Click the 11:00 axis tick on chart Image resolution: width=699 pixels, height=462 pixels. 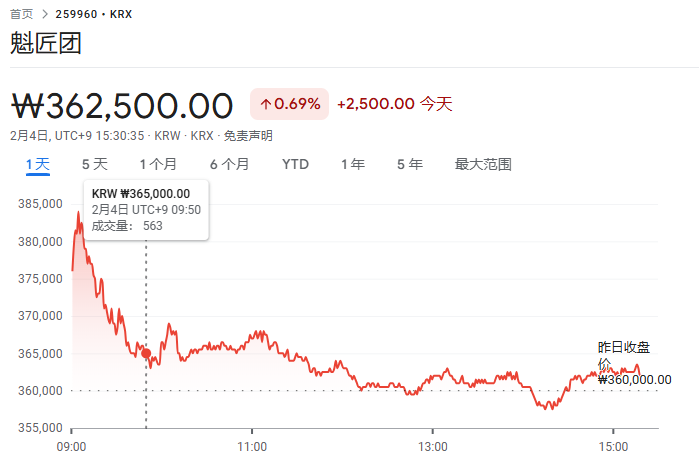tap(252, 446)
